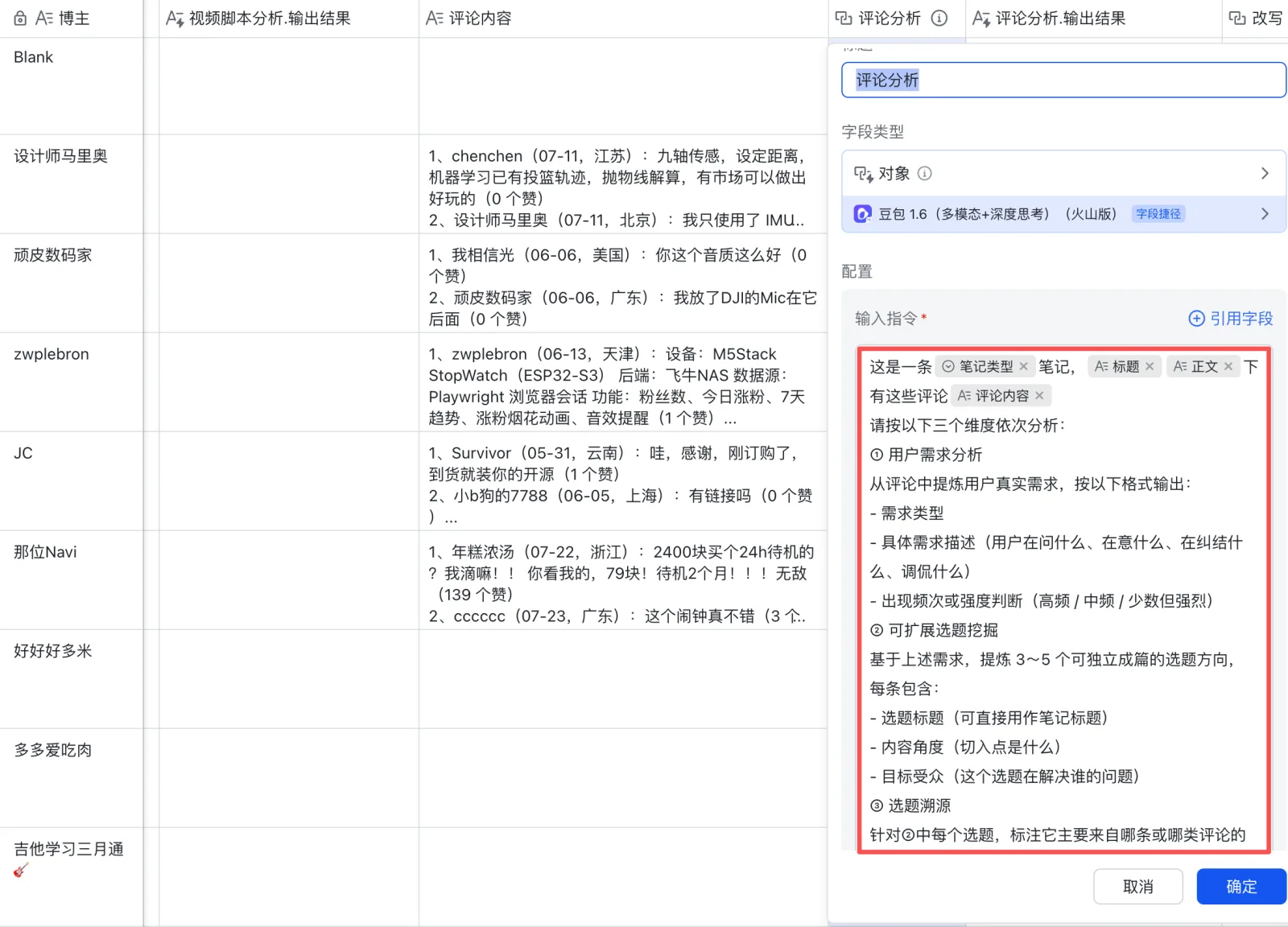Click the 吉他学习三月通 blogger cell
The image size is (1288, 927).
pos(72,876)
